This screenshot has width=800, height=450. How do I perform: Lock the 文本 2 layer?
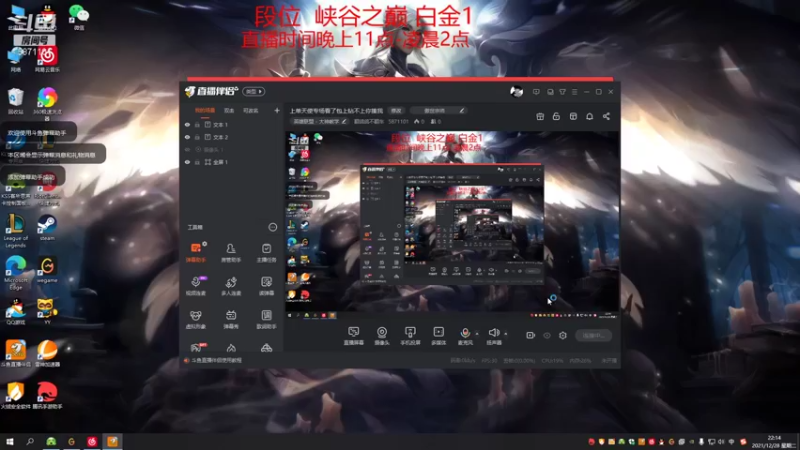197,137
